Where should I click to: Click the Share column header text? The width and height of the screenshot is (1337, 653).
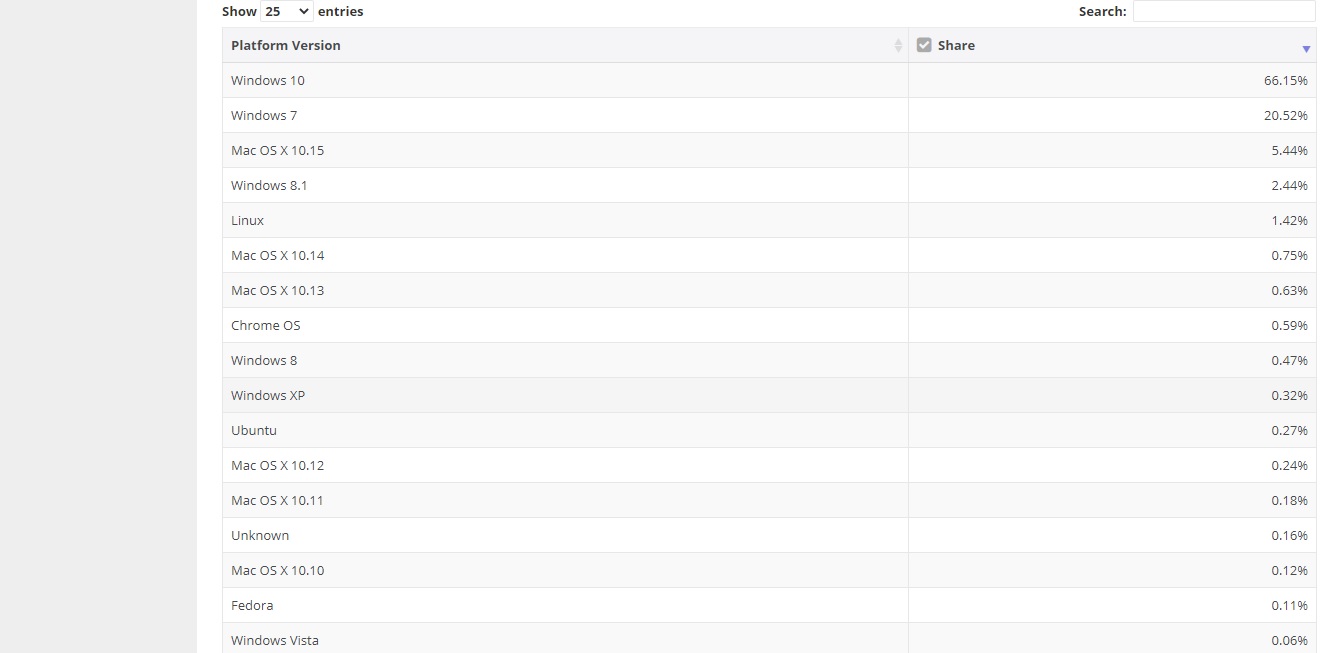(956, 45)
